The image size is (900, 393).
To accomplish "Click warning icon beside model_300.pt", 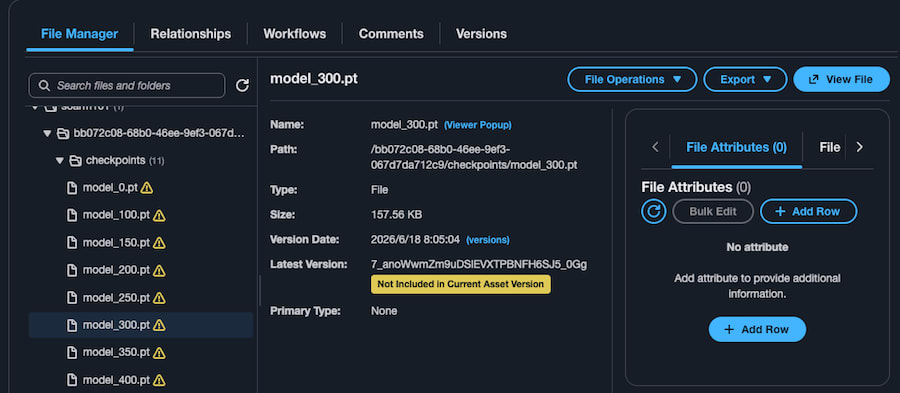I will [160, 325].
